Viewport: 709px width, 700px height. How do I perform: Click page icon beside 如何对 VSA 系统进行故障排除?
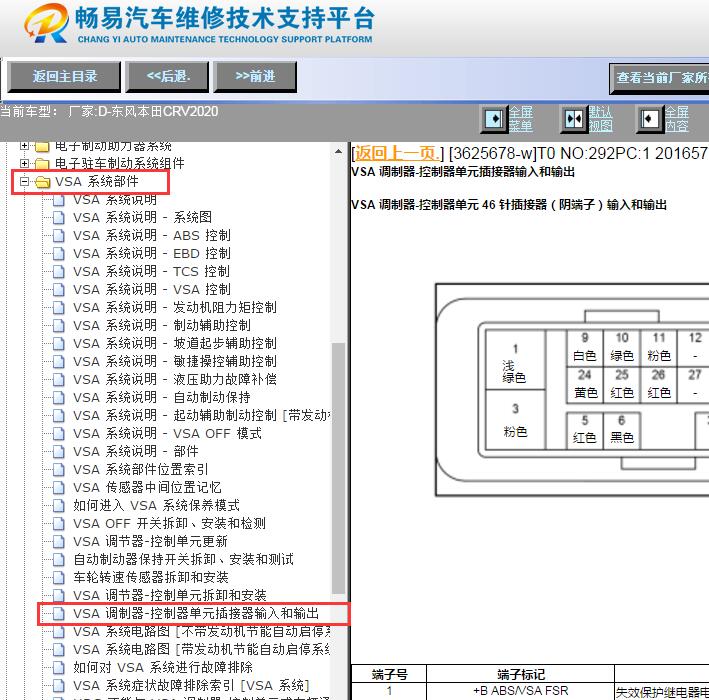click(x=58, y=667)
